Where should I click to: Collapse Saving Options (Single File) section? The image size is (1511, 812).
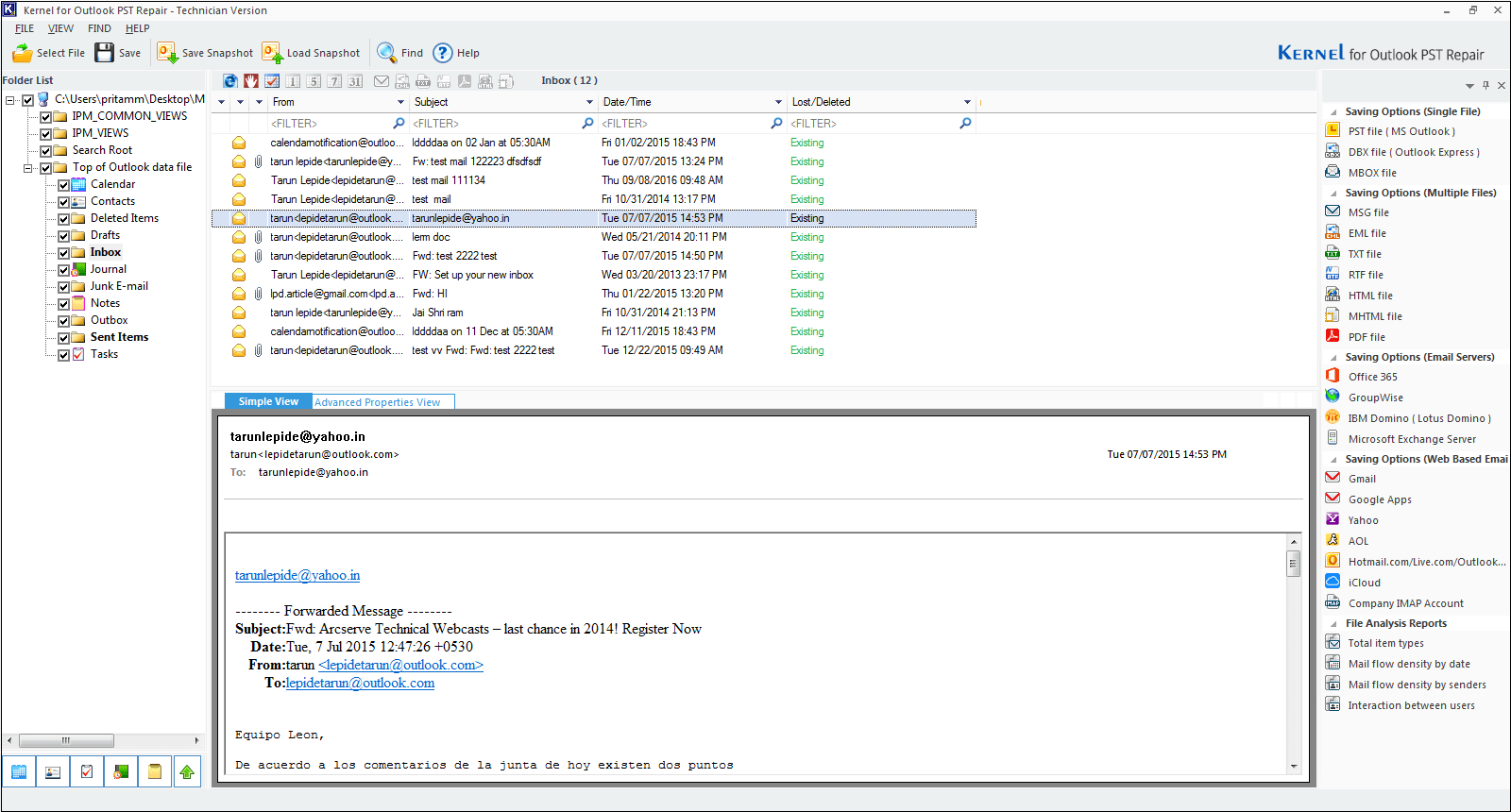coord(1333,112)
